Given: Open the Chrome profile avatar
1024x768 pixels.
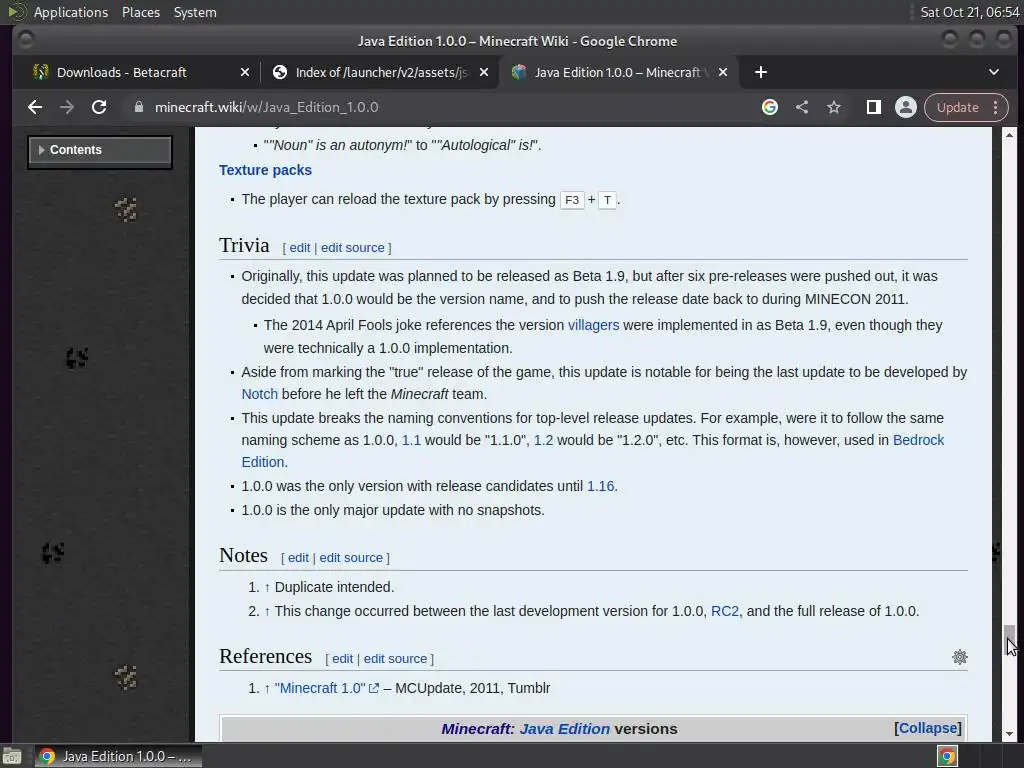Looking at the screenshot, I should point(906,107).
